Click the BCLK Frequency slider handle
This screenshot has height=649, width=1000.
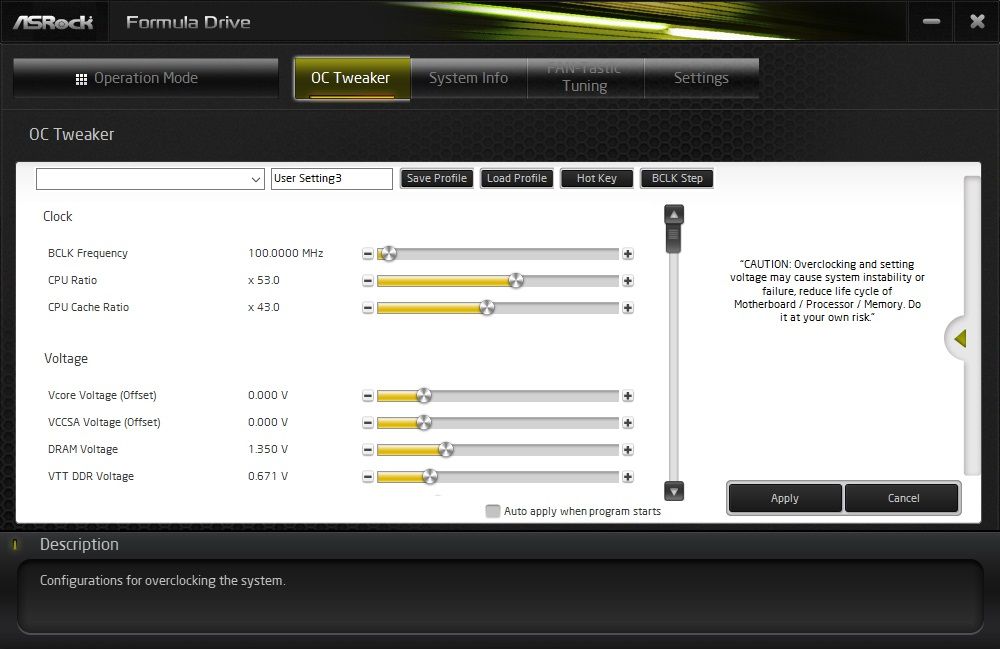[x=388, y=254]
